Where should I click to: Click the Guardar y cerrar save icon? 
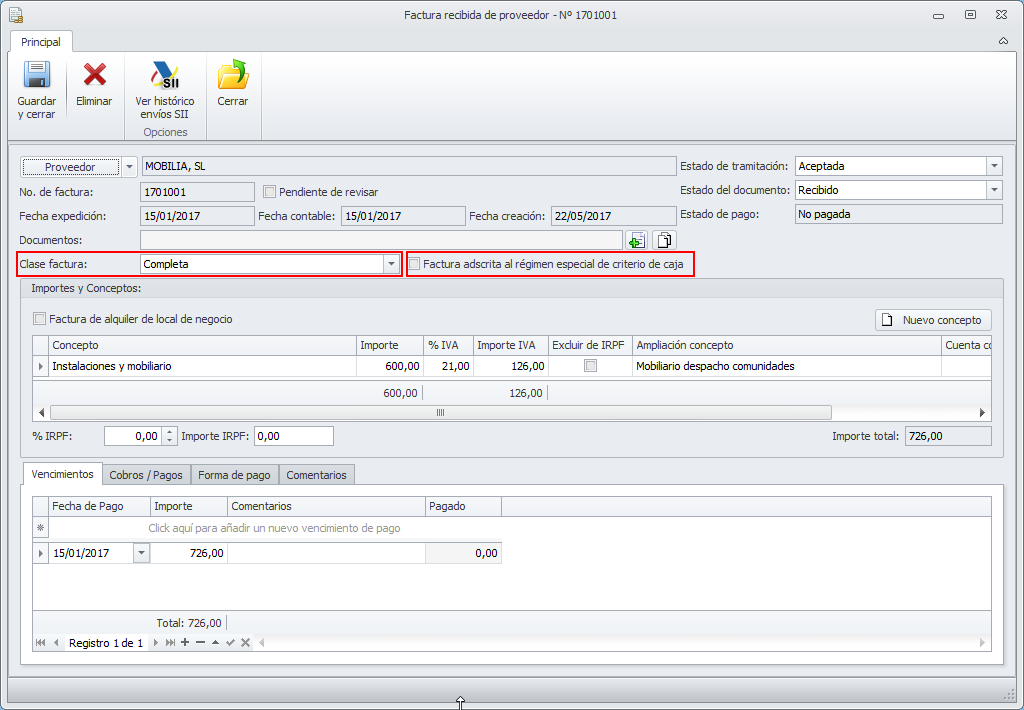(37, 76)
